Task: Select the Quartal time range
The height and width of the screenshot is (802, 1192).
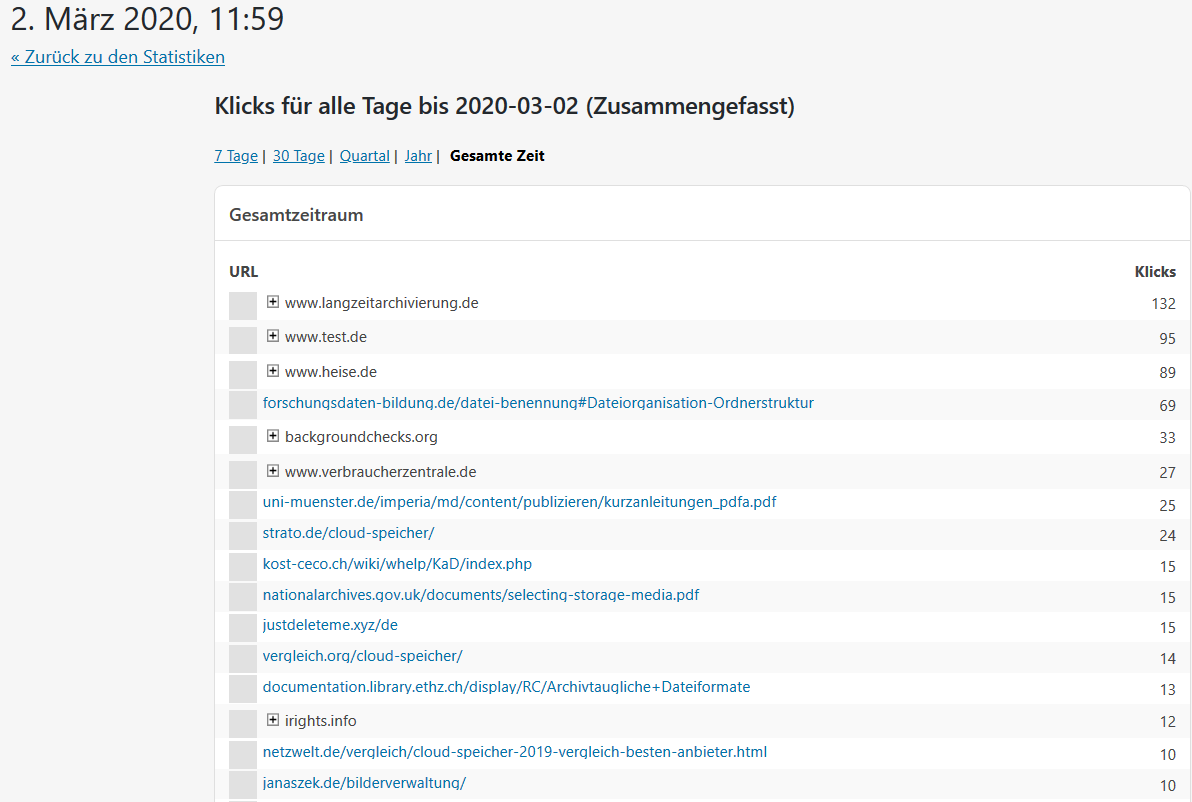Action: pos(364,156)
